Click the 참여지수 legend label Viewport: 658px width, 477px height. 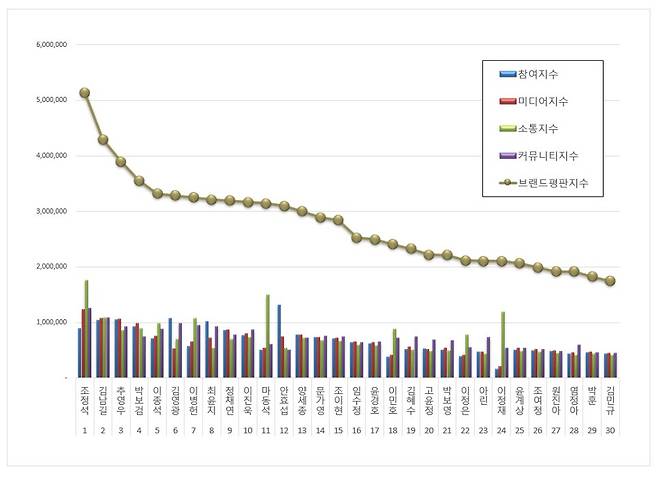(537, 75)
